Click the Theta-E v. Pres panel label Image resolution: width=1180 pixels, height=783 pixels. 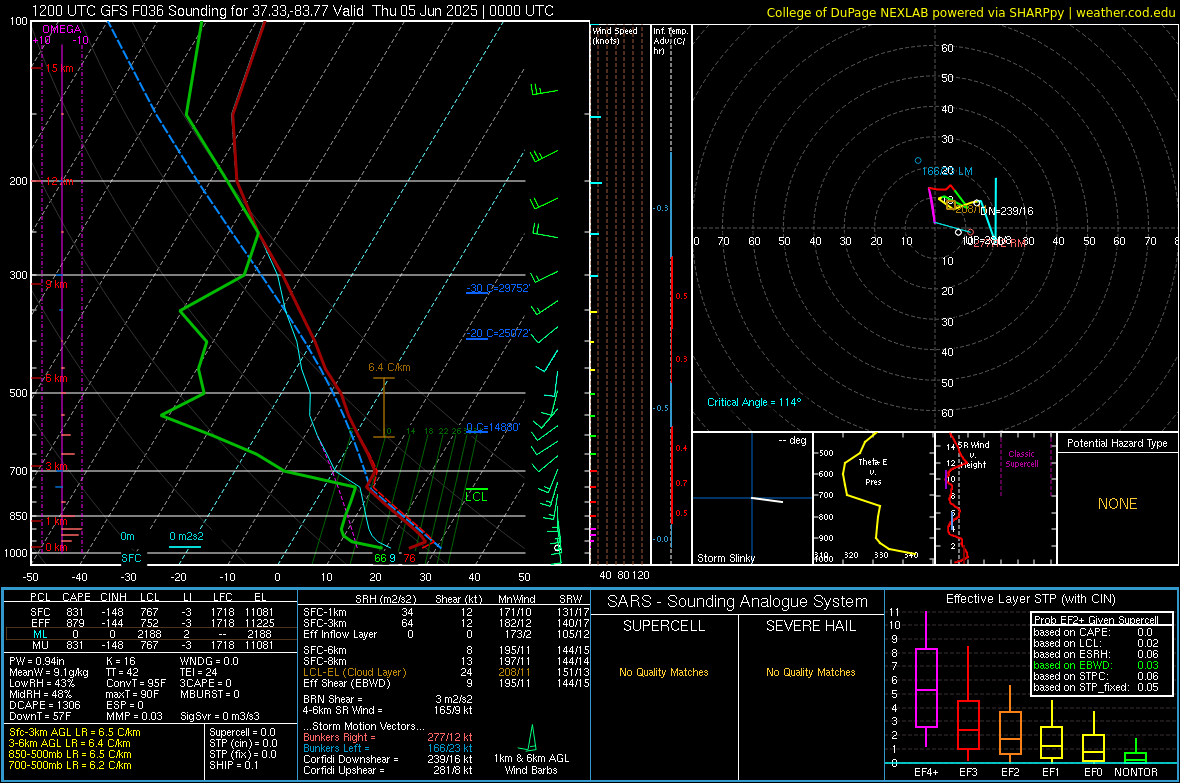click(x=873, y=471)
